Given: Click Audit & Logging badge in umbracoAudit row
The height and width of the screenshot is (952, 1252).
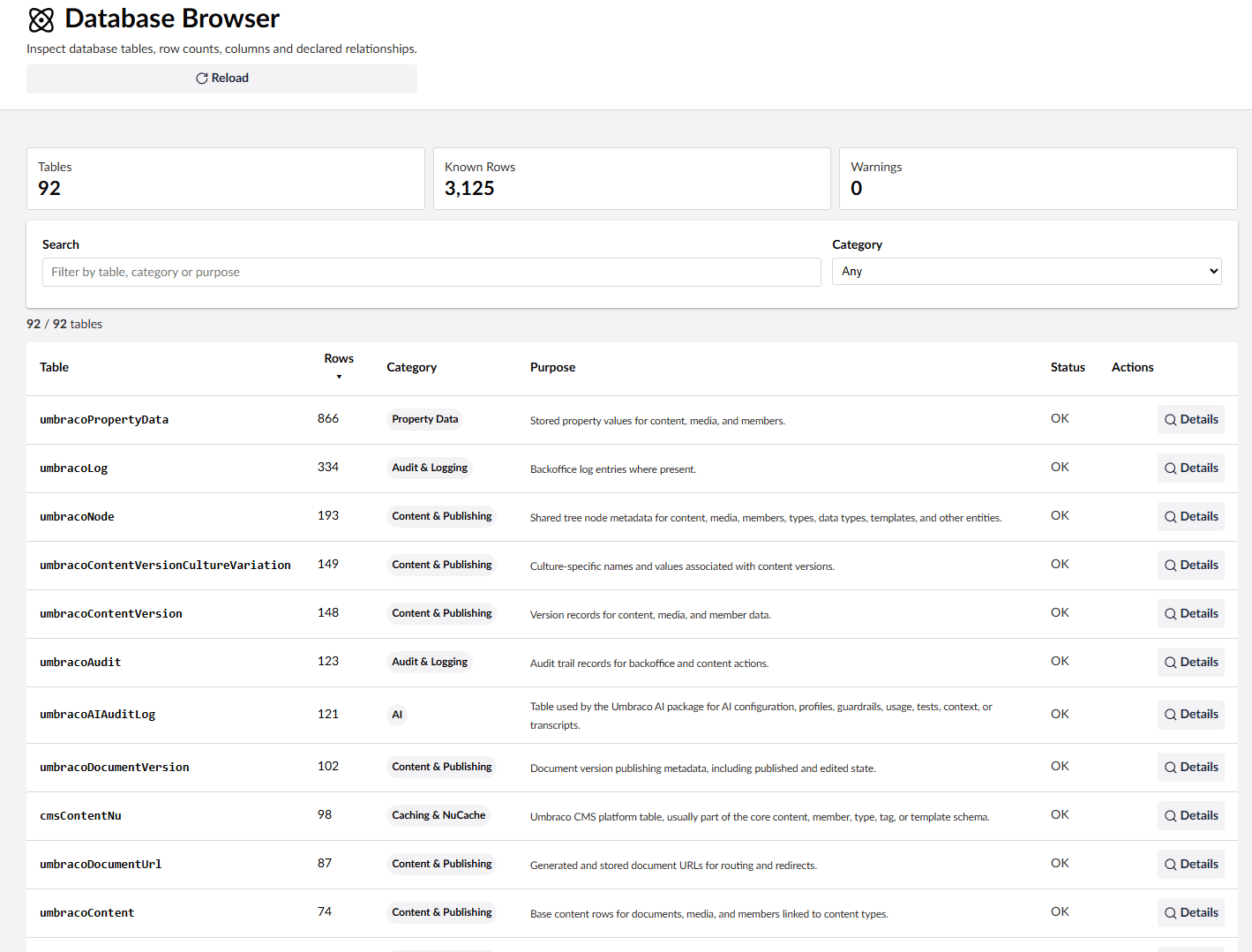Looking at the screenshot, I should point(430,662).
